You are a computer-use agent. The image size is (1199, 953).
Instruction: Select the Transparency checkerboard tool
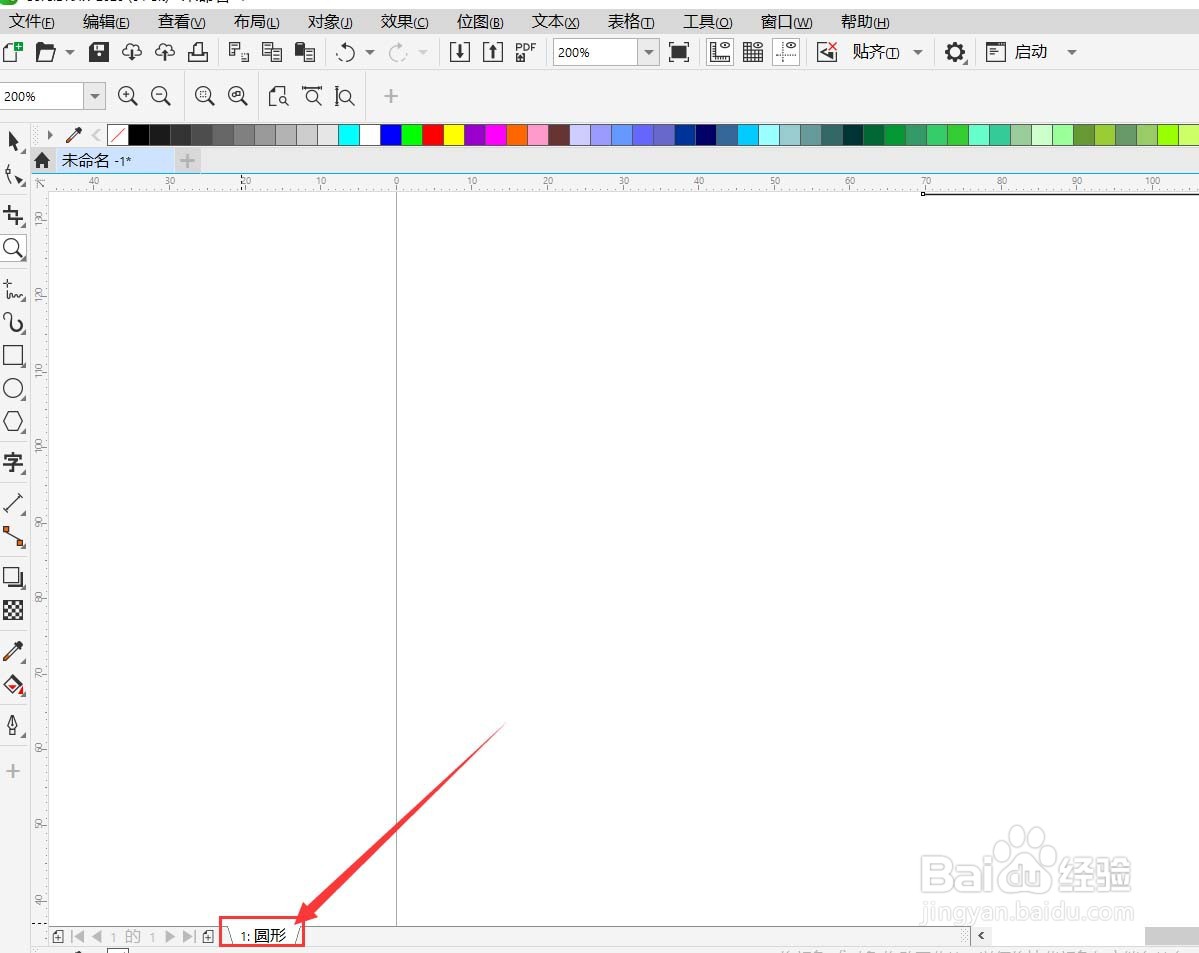14,610
